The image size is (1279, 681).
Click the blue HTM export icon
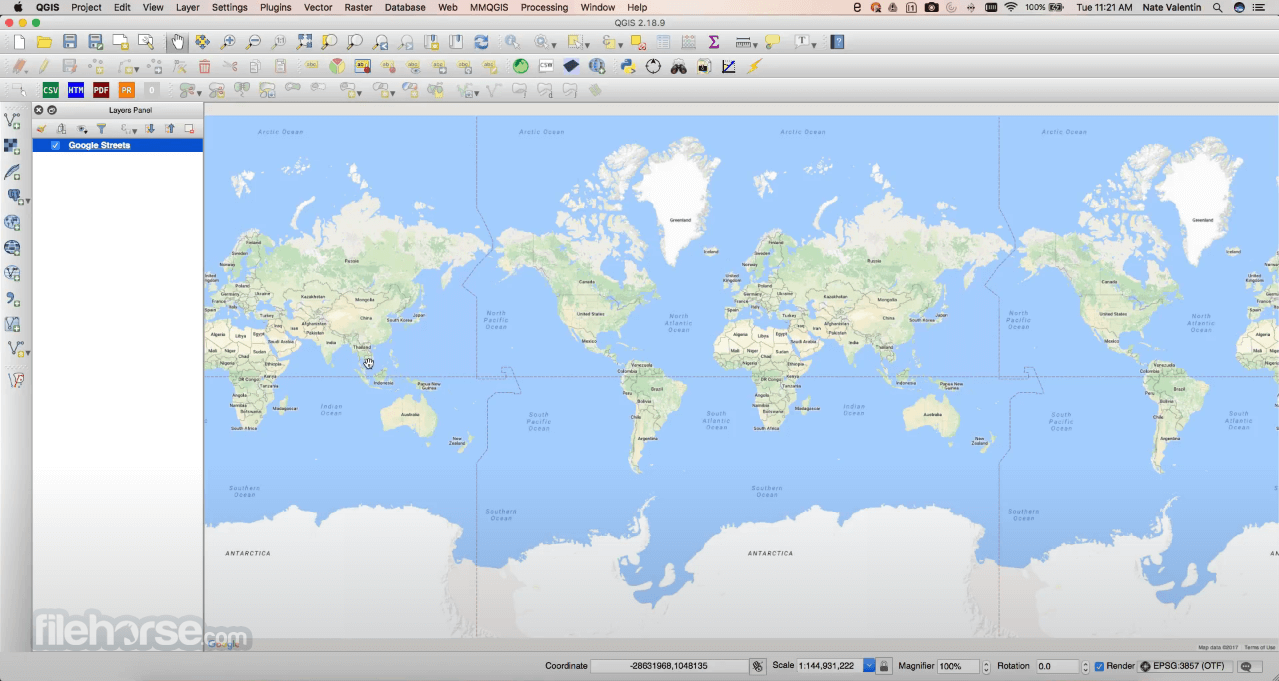tap(76, 90)
